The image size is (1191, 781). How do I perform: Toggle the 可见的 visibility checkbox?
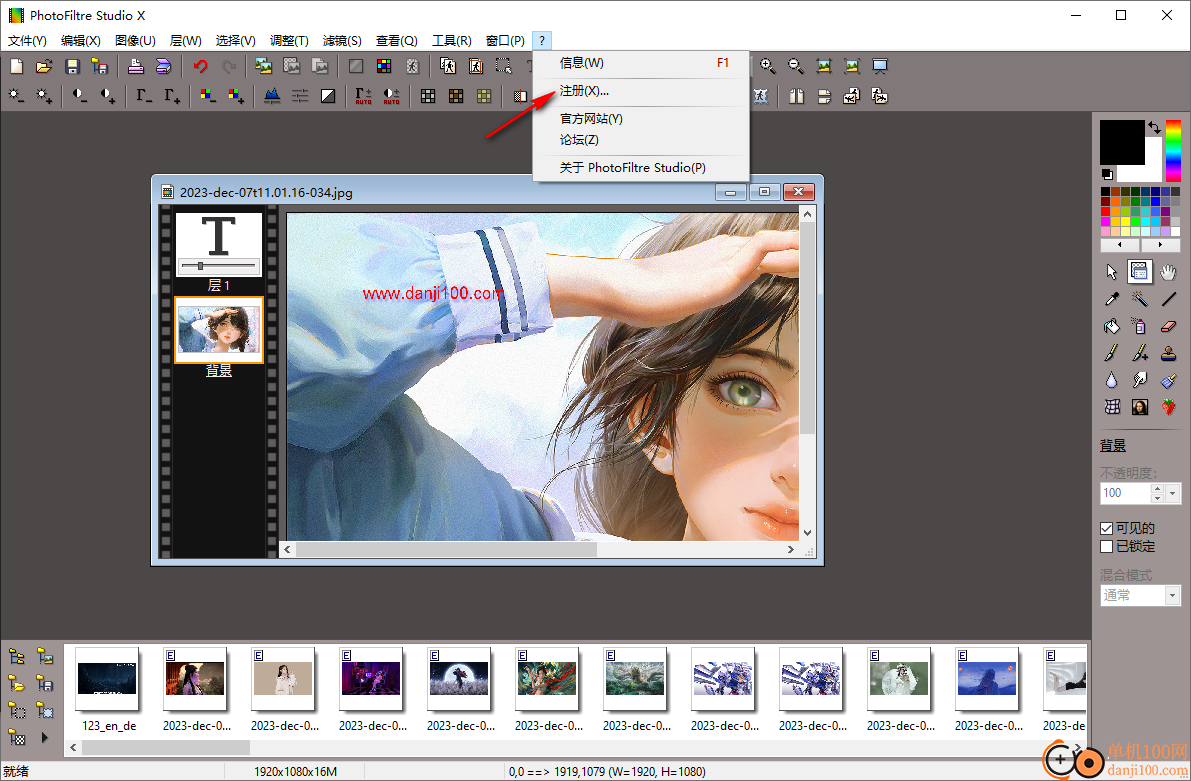click(1107, 528)
